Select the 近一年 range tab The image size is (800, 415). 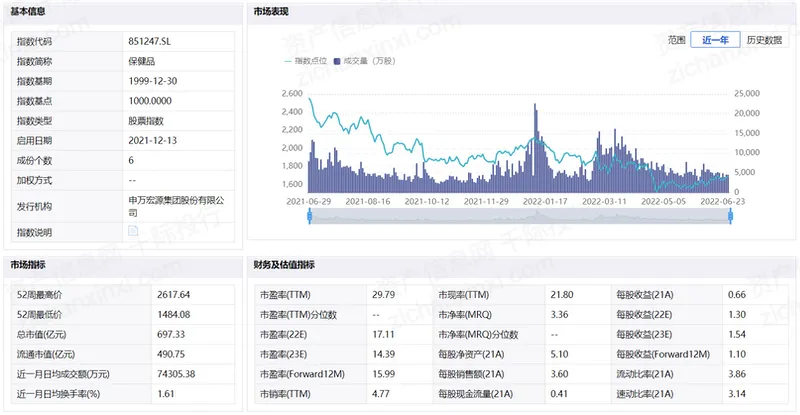(715, 40)
